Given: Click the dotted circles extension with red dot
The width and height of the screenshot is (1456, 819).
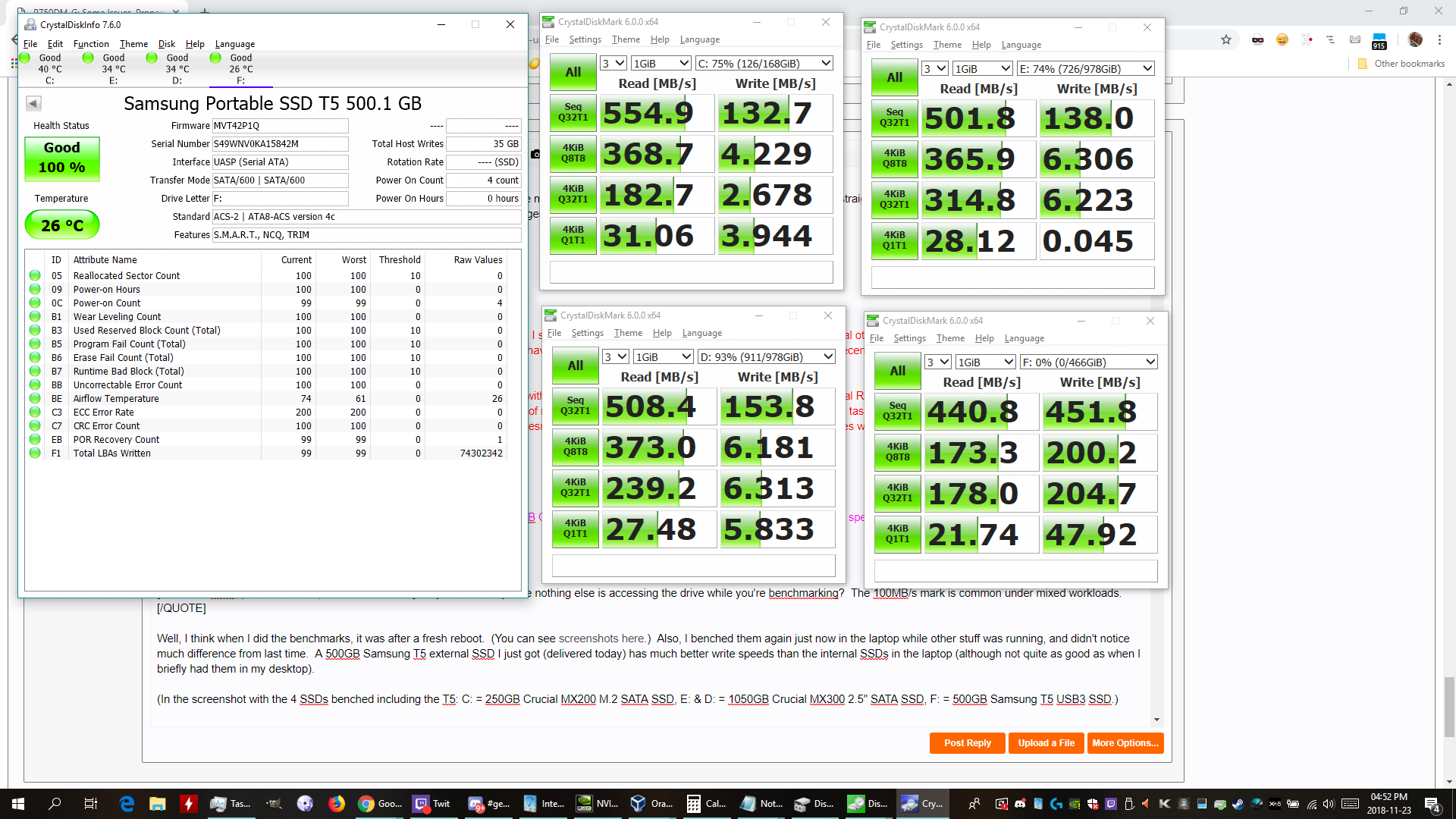Looking at the screenshot, I should pos(1307,39).
